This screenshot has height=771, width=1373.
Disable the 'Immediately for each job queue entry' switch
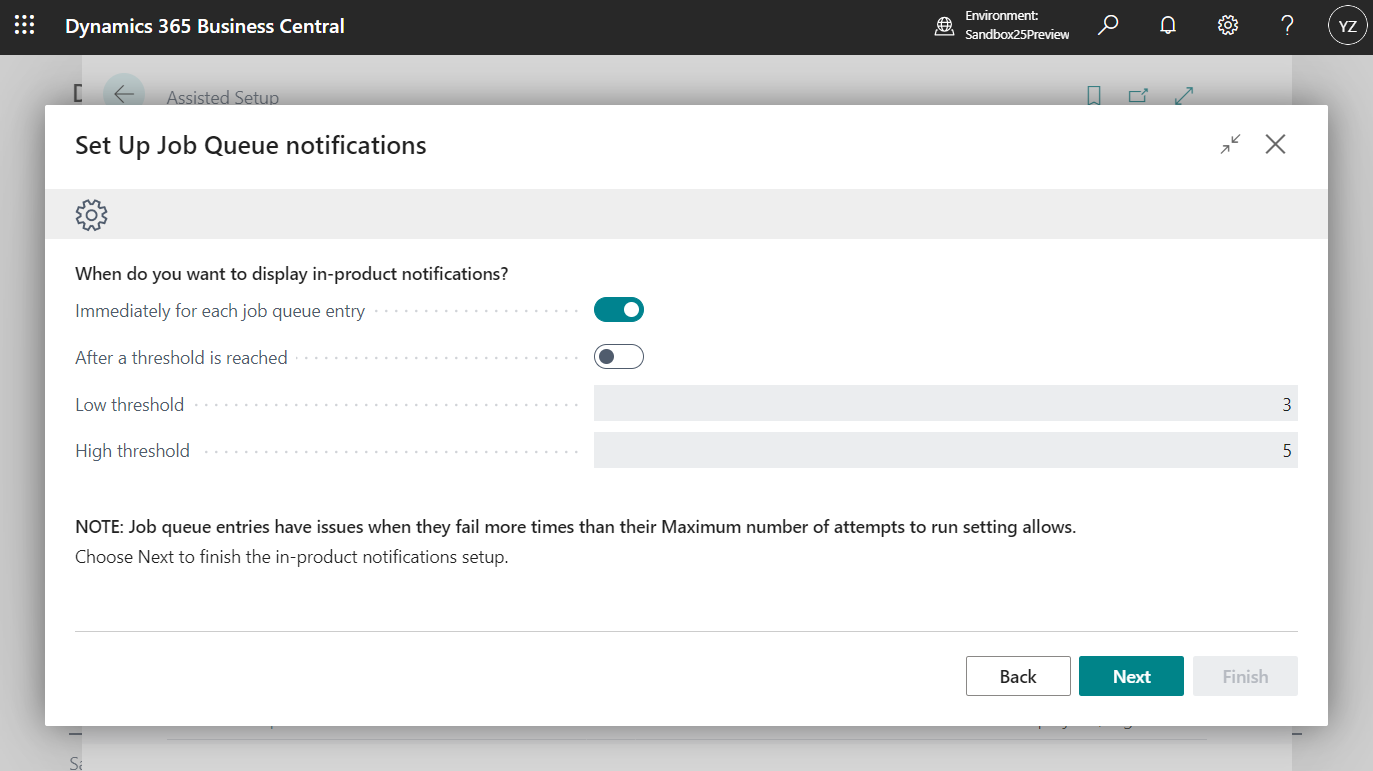coord(618,309)
